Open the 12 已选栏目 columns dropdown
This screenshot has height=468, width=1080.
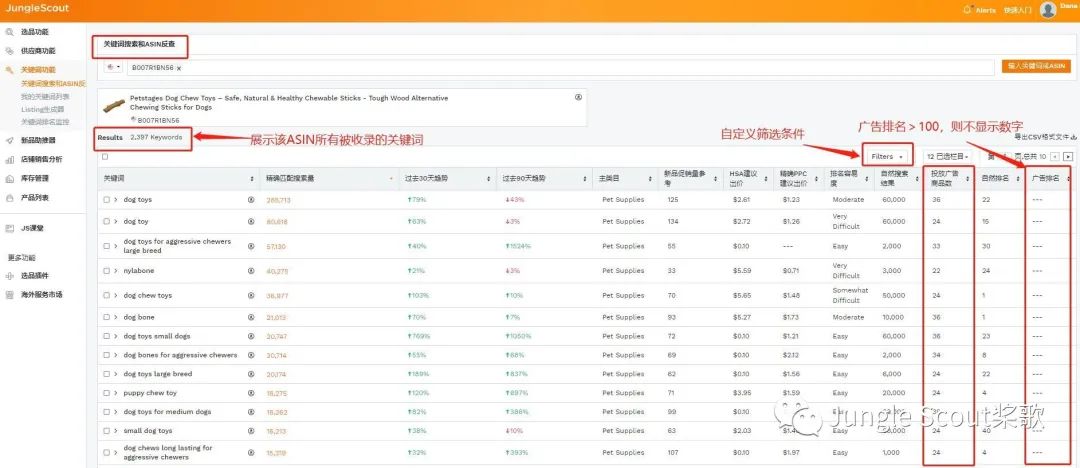(948, 156)
